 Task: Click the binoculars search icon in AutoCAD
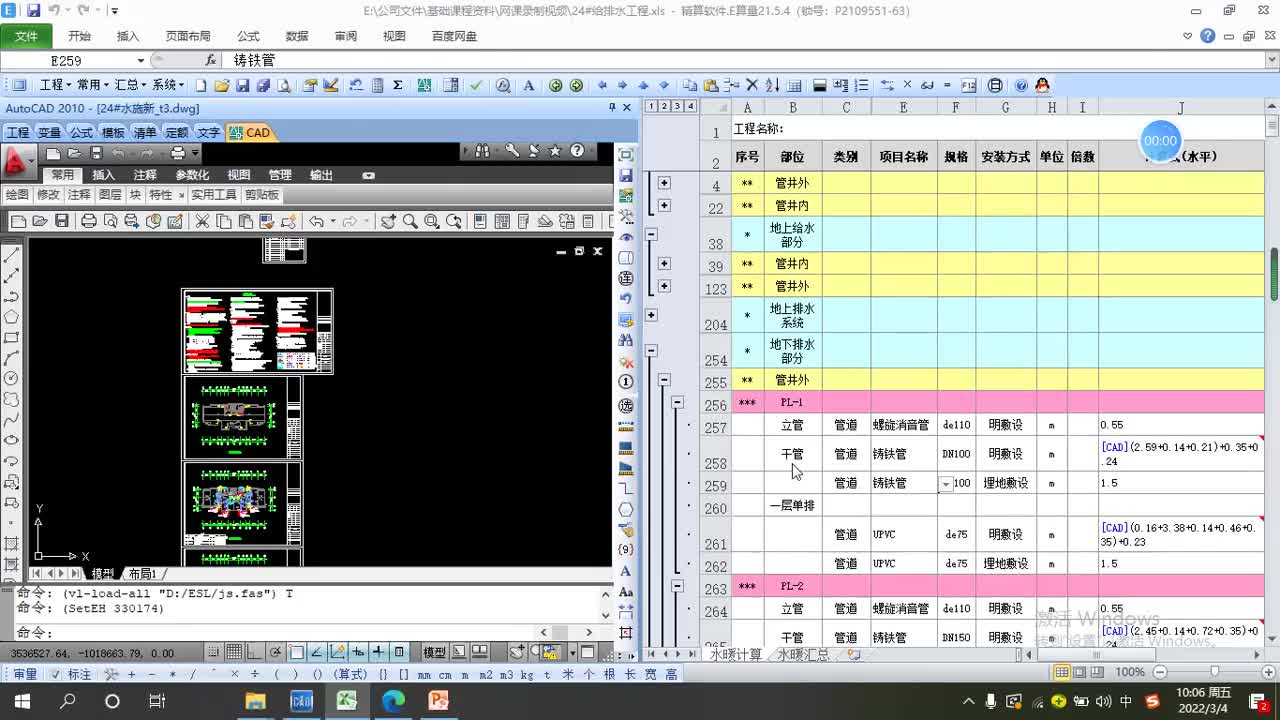[x=483, y=151]
